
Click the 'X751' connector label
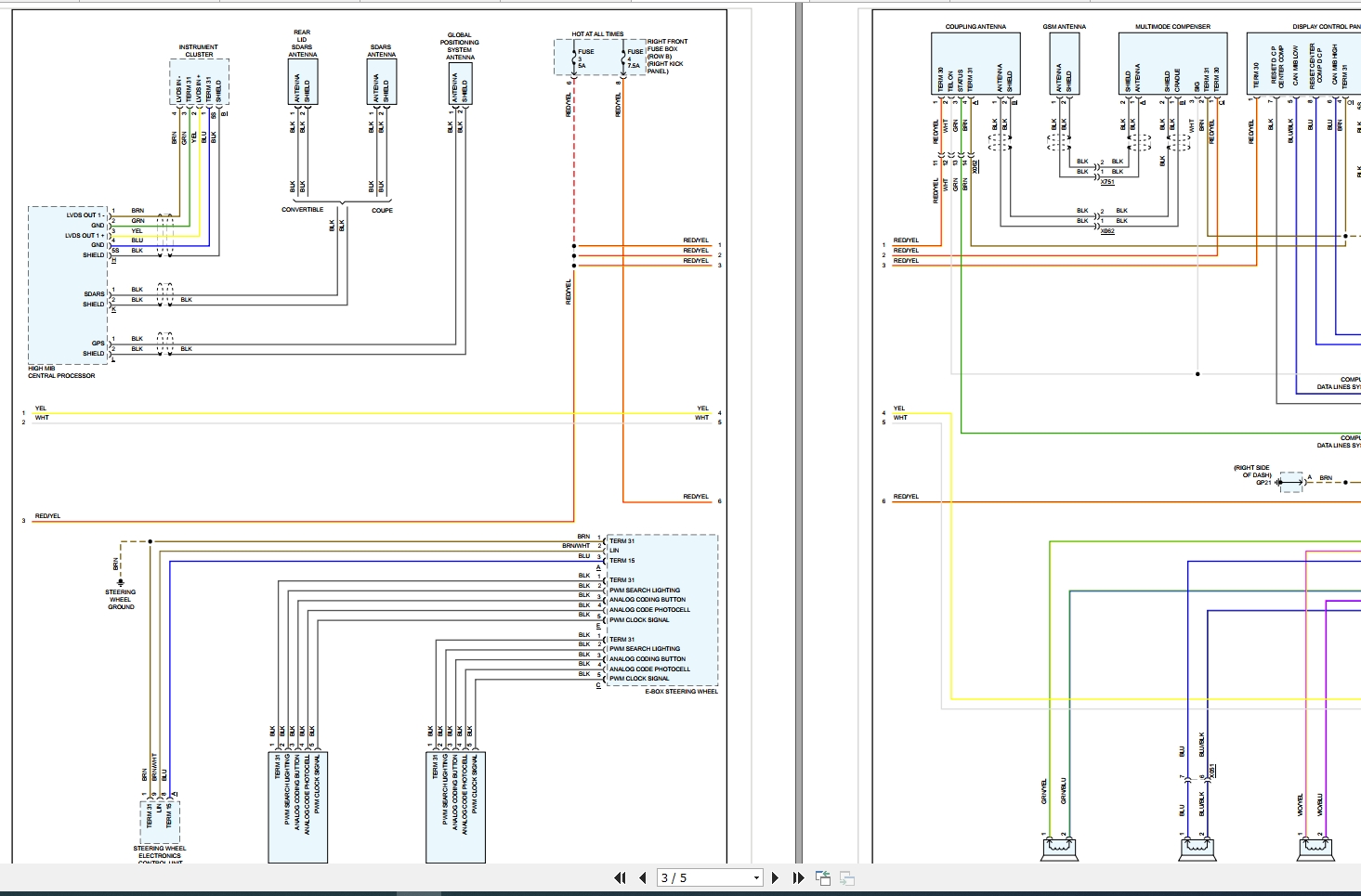click(x=1107, y=182)
